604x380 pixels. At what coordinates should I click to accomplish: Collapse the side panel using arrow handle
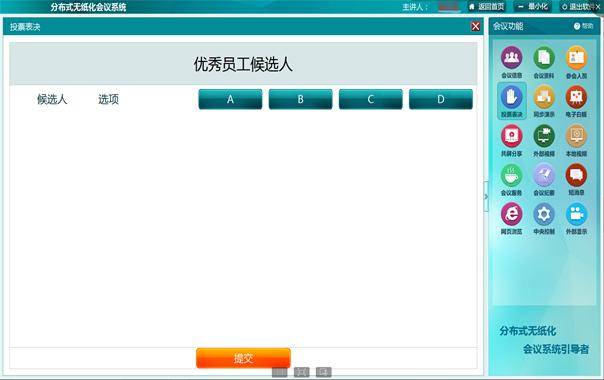click(486, 197)
